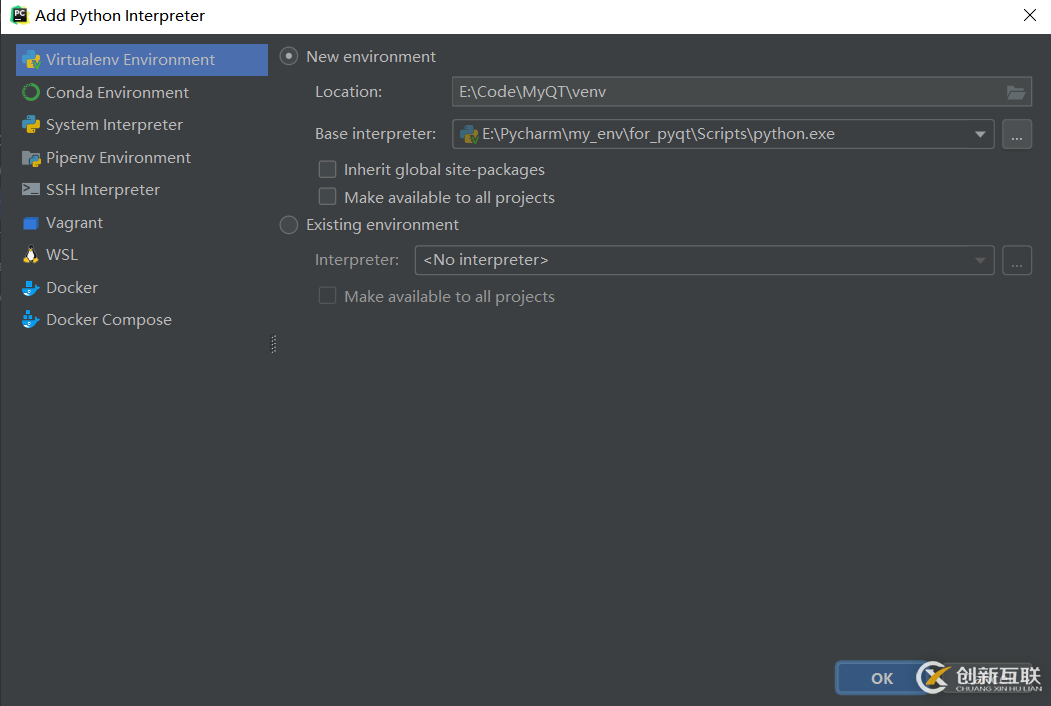
Task: Click python icon in Base interpreter field
Action: point(469,134)
